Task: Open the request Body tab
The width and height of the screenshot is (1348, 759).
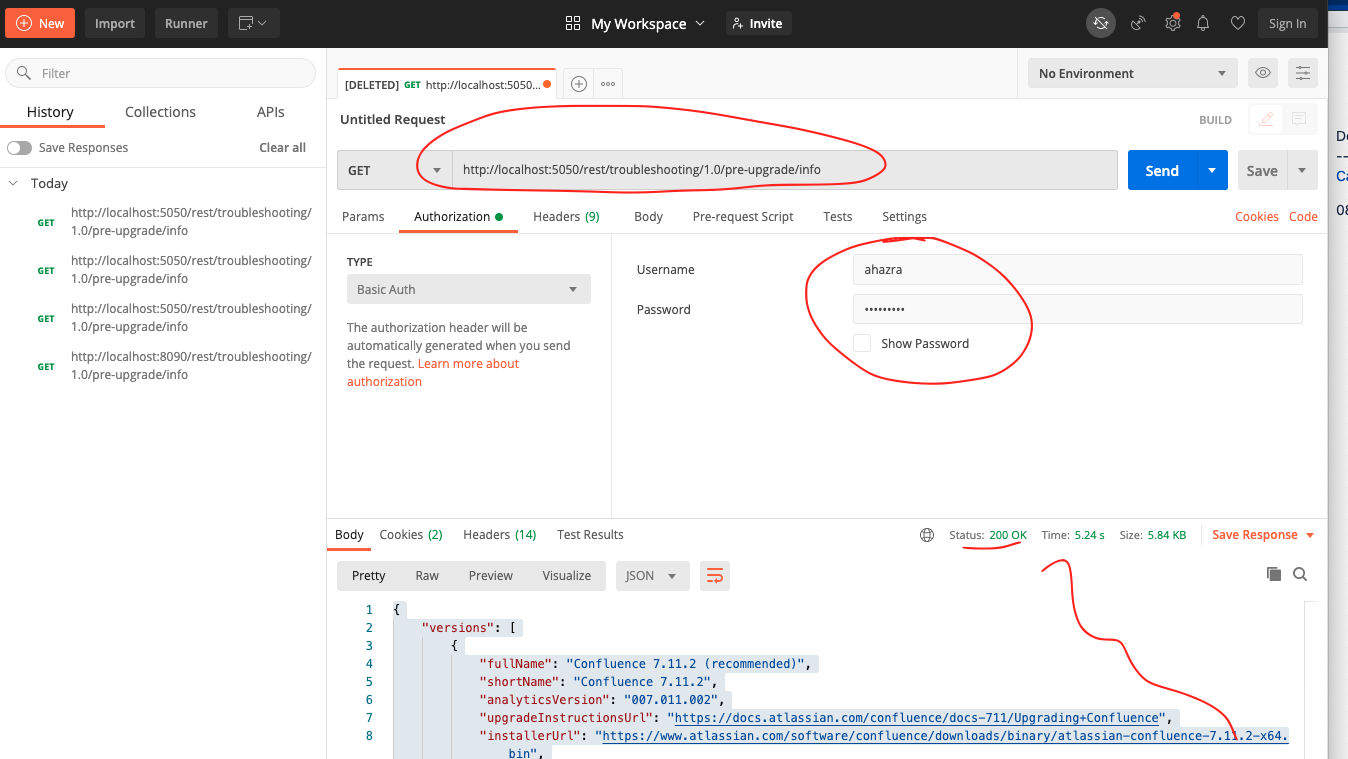Action: click(x=648, y=216)
